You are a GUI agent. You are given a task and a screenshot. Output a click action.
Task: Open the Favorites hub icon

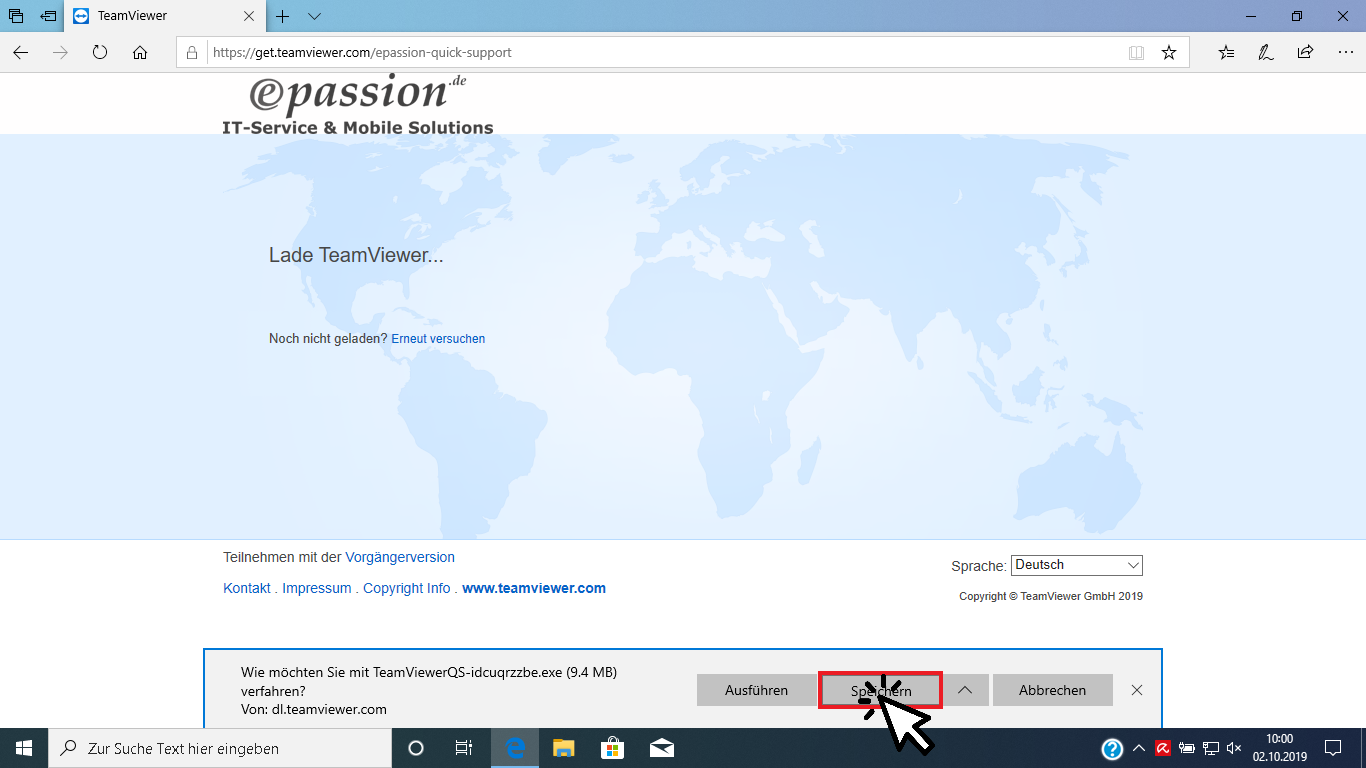(1227, 52)
